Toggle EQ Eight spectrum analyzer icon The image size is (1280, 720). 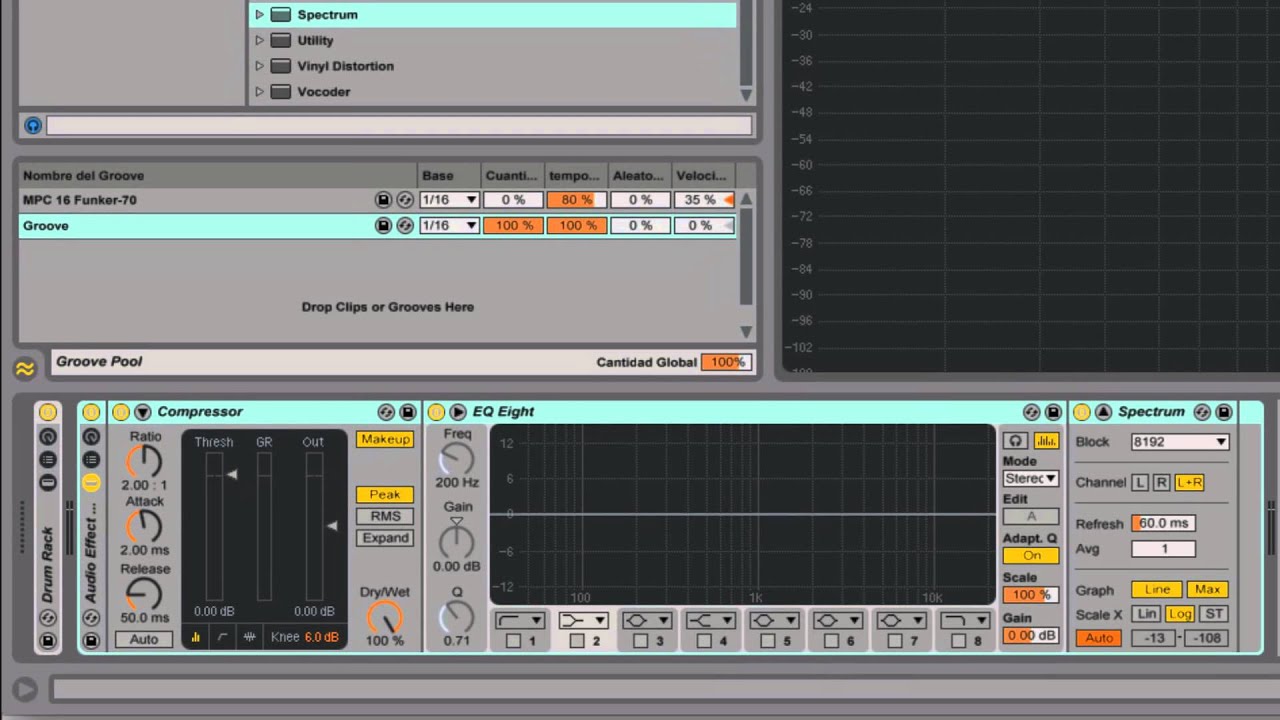click(1046, 441)
